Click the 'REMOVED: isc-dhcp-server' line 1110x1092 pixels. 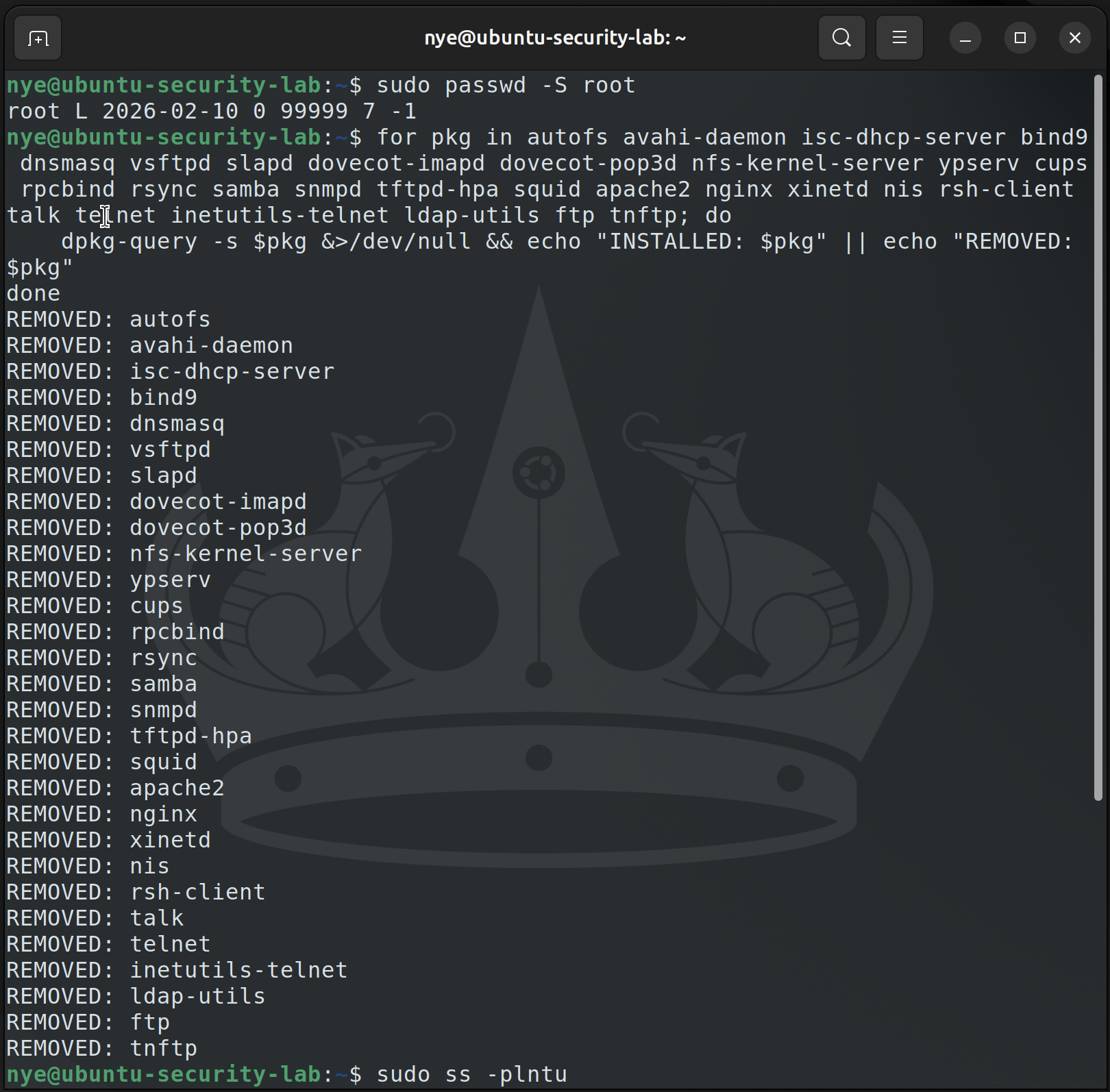[x=170, y=371]
